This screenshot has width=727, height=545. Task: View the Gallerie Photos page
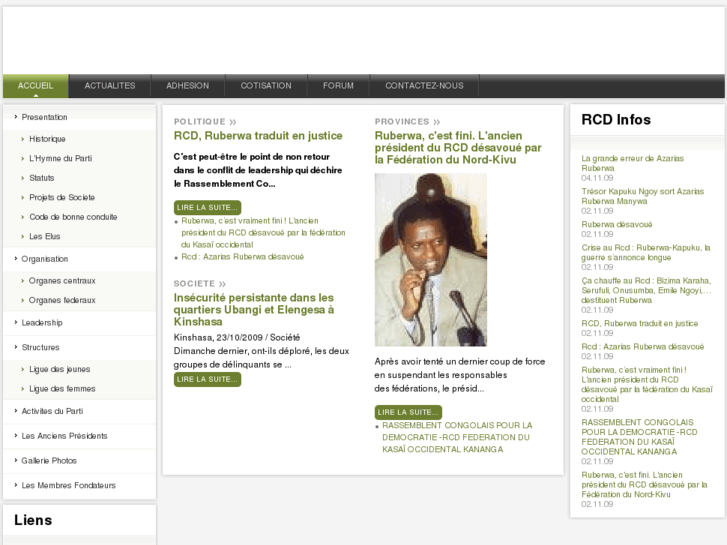point(49,460)
